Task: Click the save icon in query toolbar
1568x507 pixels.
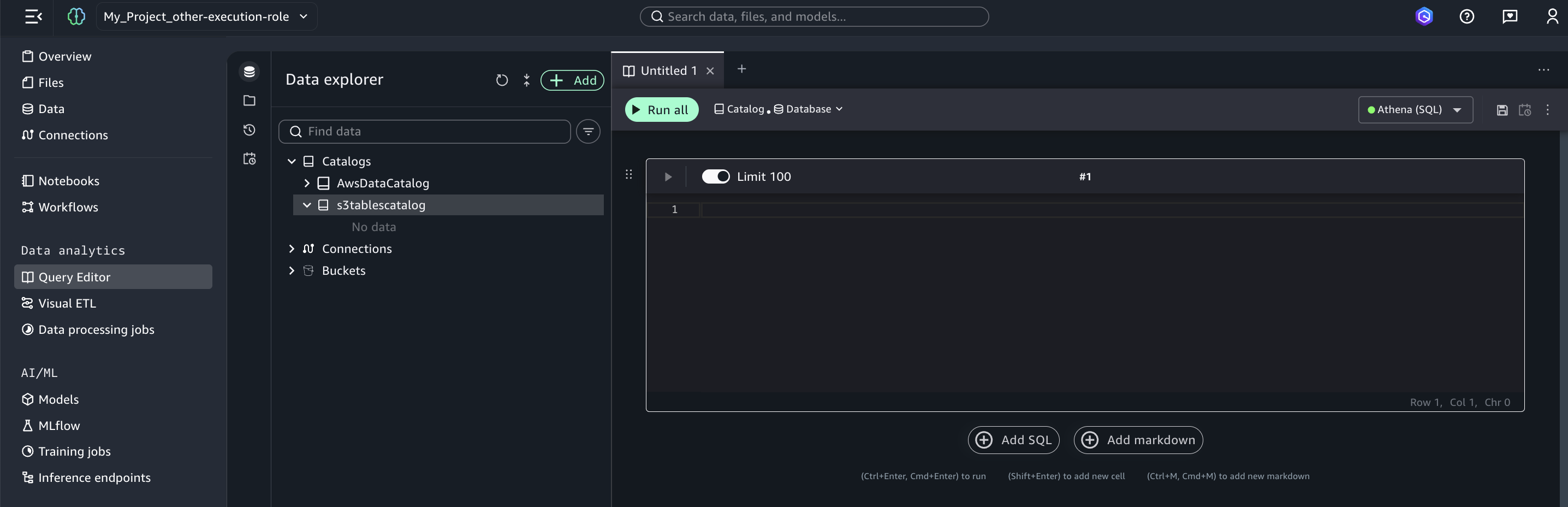Action: [x=1501, y=110]
